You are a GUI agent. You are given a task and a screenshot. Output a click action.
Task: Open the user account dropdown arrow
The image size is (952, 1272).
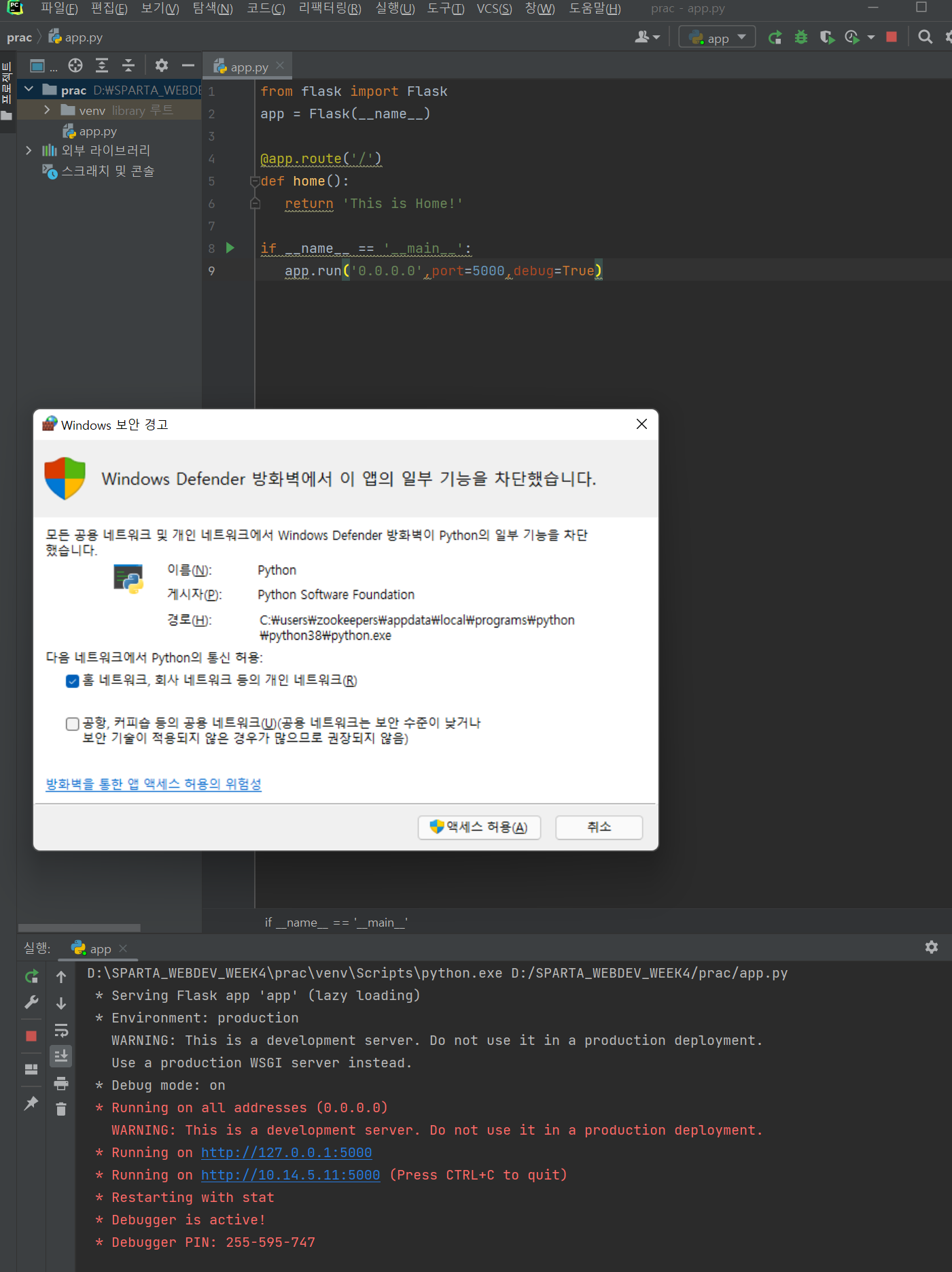[656, 37]
